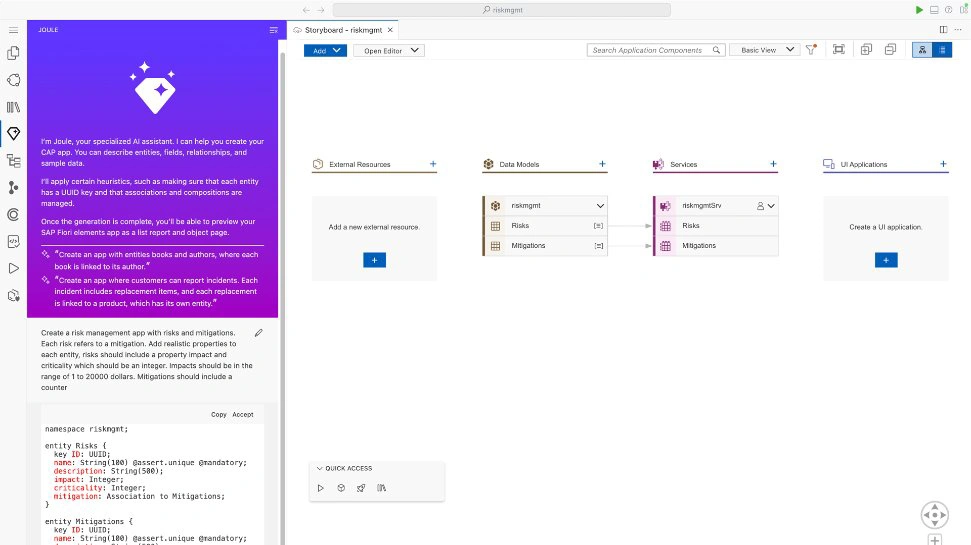Edit the prompt with pencil icon

259,333
